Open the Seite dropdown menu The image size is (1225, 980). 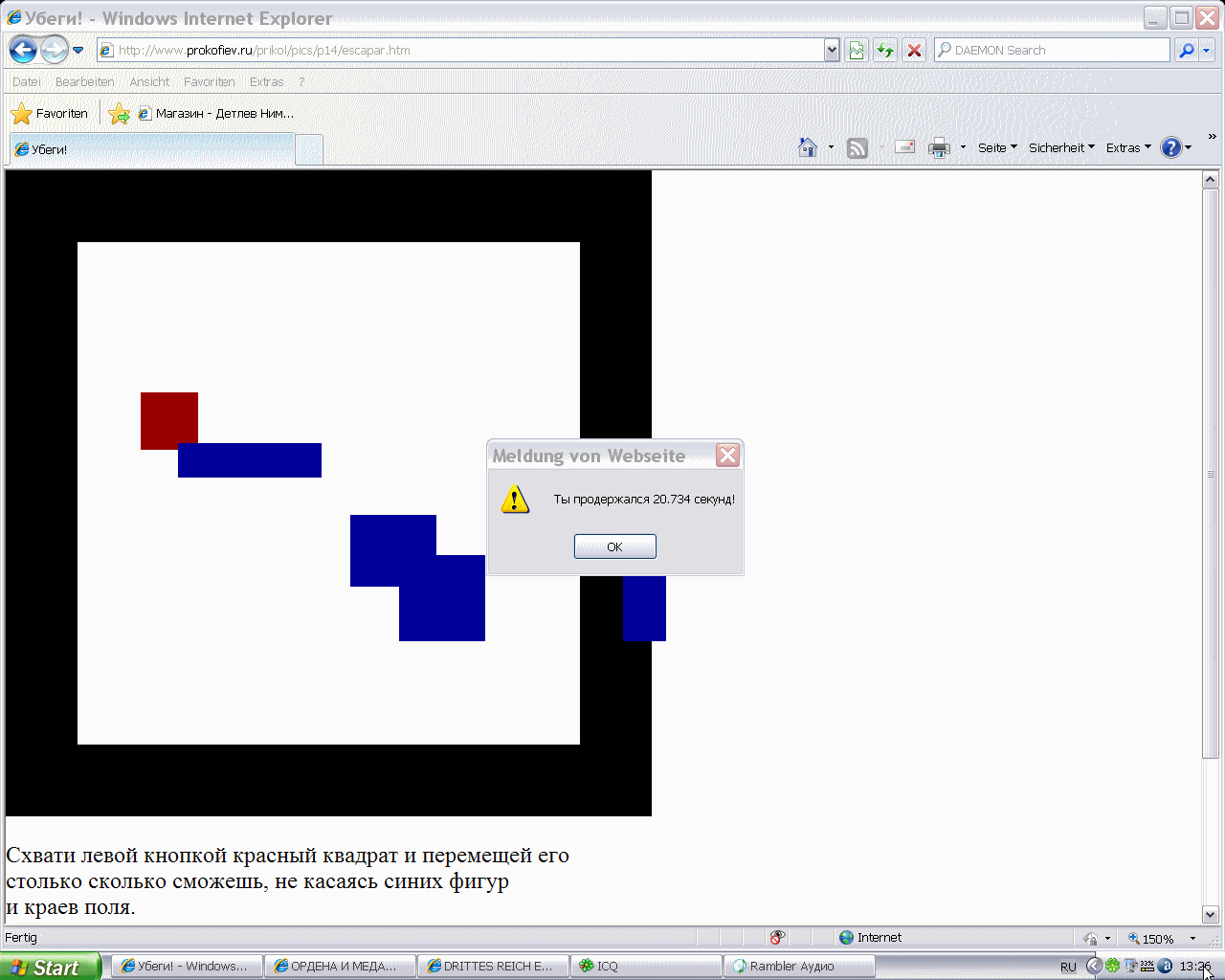point(997,147)
